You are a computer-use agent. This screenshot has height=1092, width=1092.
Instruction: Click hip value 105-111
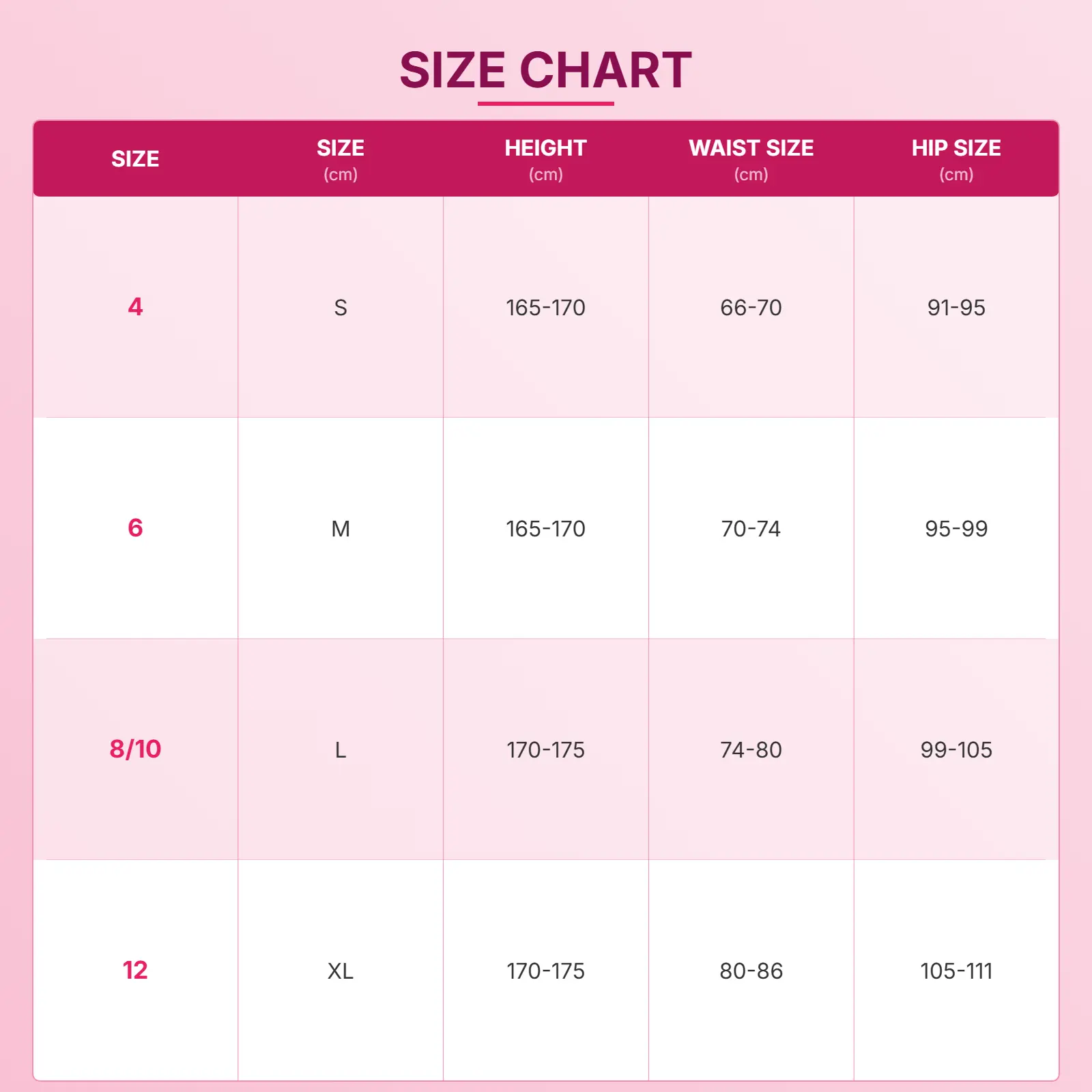click(x=956, y=971)
